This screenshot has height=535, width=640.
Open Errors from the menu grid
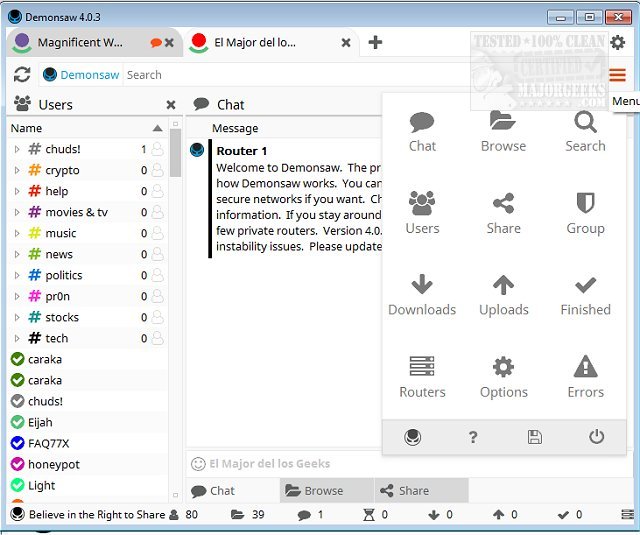click(x=585, y=377)
